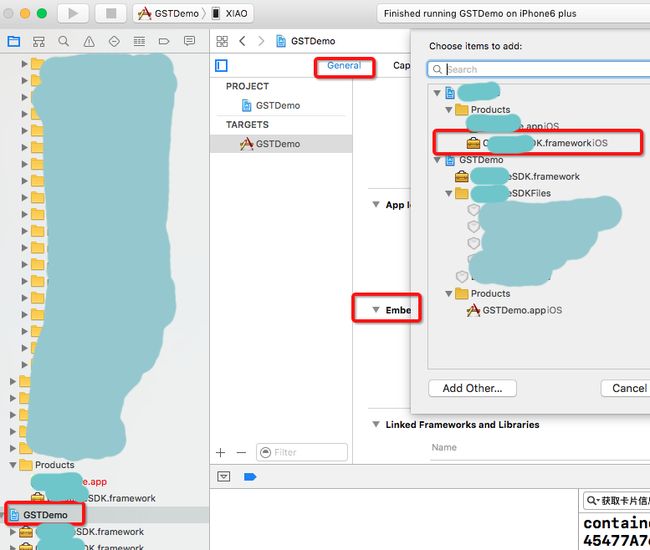
Task: Go forward in editor history
Action: coord(261,41)
